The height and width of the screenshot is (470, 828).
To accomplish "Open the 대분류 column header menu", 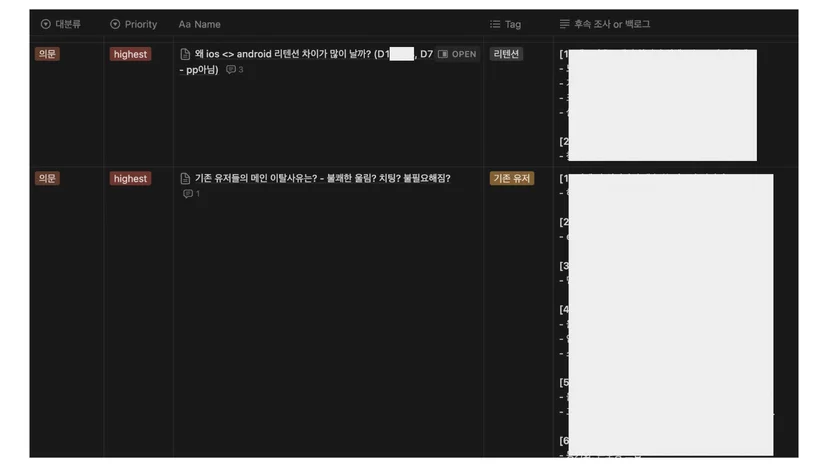I will coord(61,24).
